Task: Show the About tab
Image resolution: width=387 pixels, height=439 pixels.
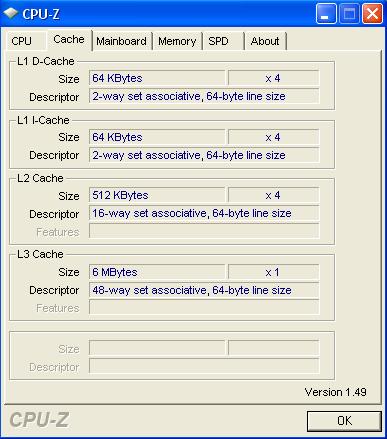Action: (265, 41)
